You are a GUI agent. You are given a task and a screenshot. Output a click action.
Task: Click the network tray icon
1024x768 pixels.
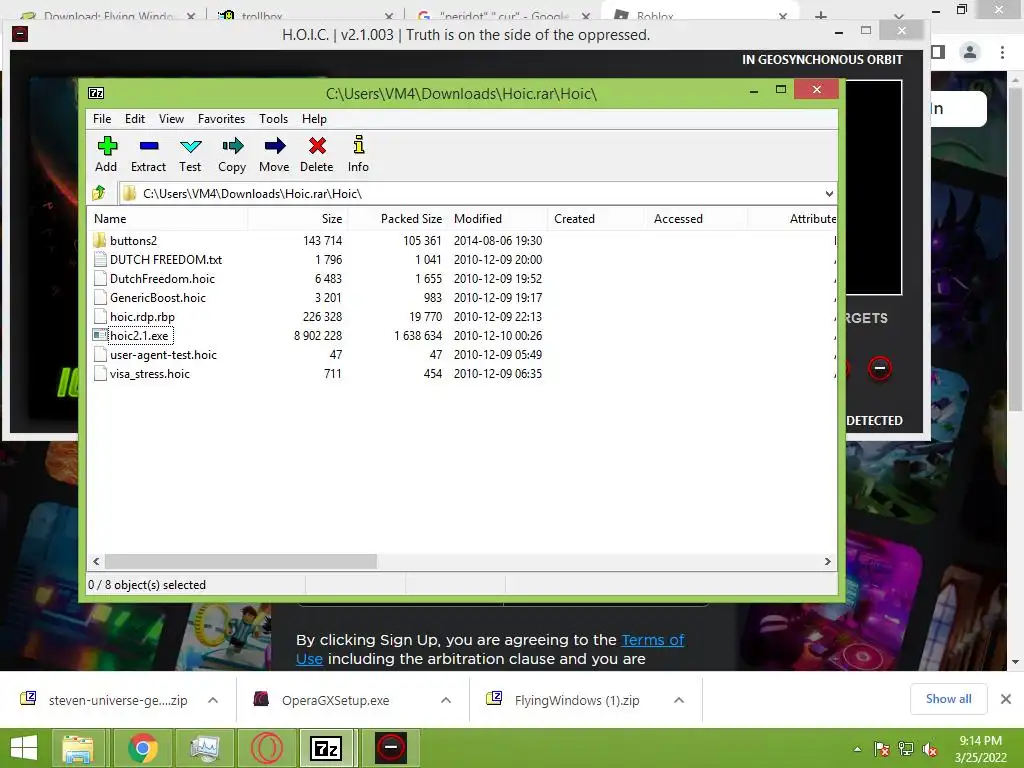(906, 750)
